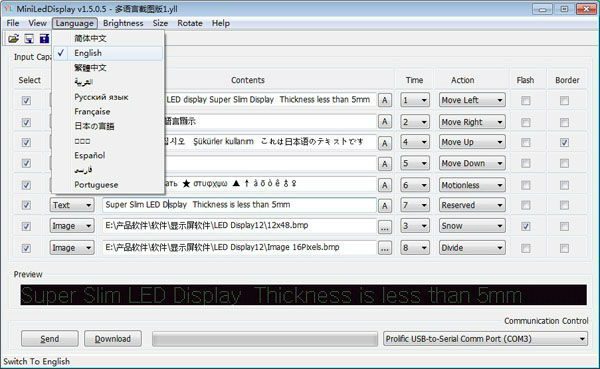Open the Rotate menu

(x=190, y=23)
